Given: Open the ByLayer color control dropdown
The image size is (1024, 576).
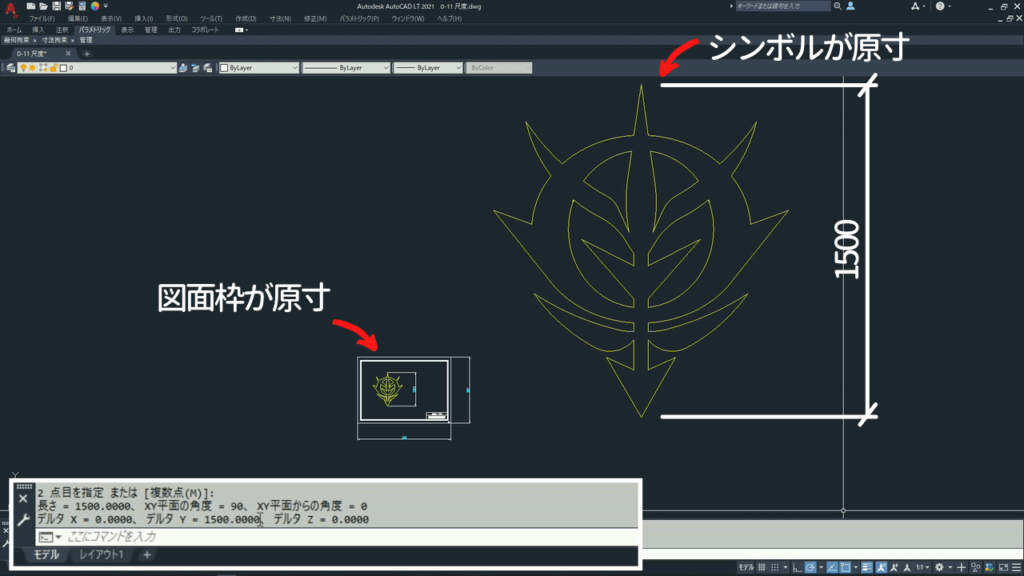Looking at the screenshot, I should 259,68.
